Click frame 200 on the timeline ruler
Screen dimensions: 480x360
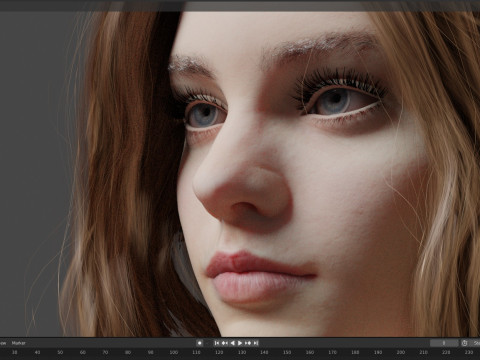[x=401, y=352]
